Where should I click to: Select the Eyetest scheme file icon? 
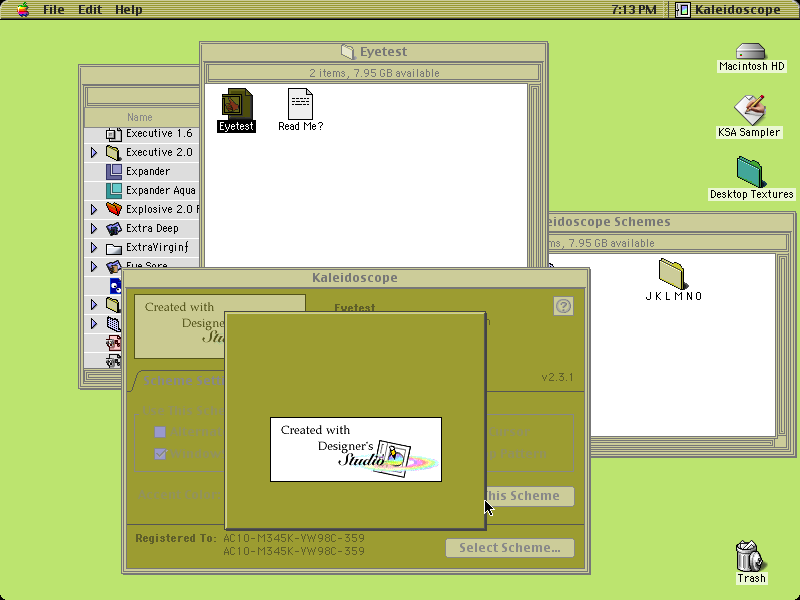tap(237, 104)
